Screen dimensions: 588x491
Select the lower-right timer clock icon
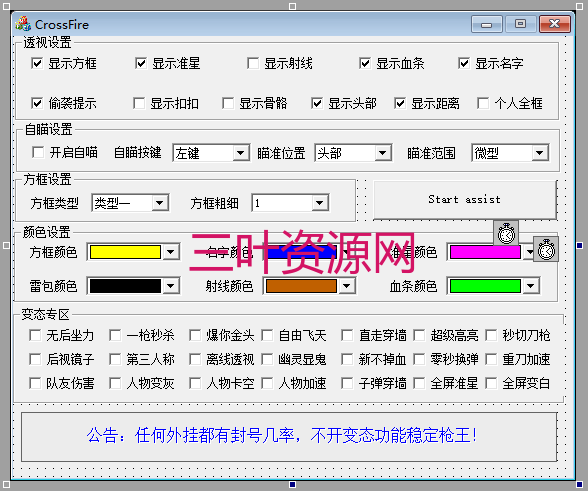[x=546, y=249]
